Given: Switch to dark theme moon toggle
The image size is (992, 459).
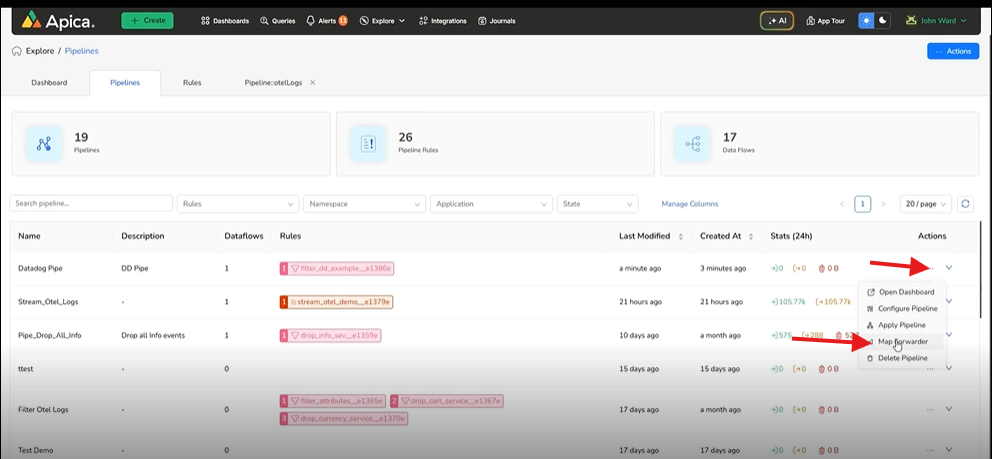Looking at the screenshot, I should [x=883, y=20].
